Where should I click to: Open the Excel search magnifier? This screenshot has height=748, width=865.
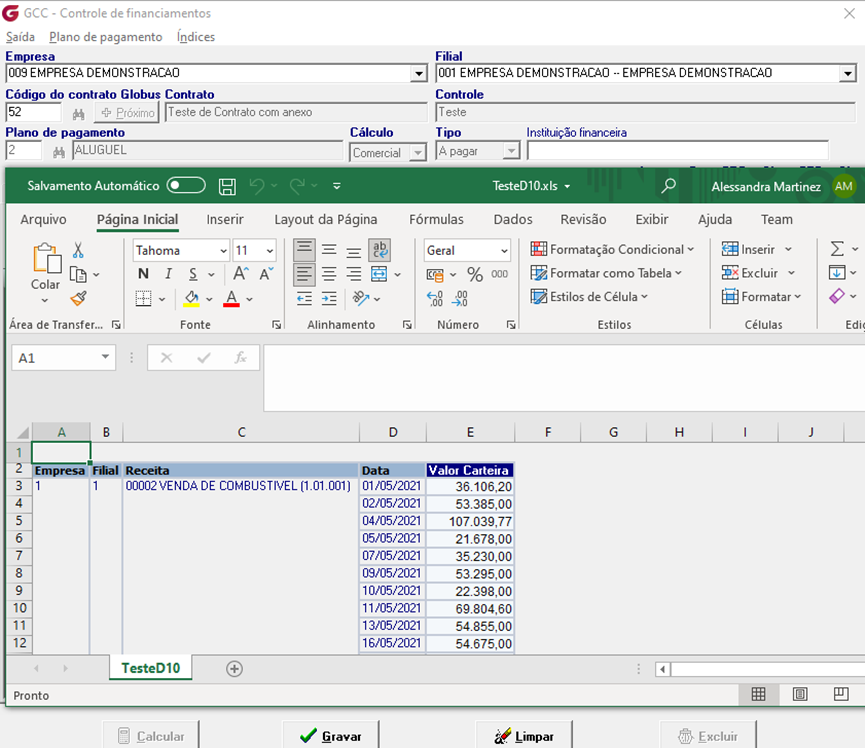point(669,186)
